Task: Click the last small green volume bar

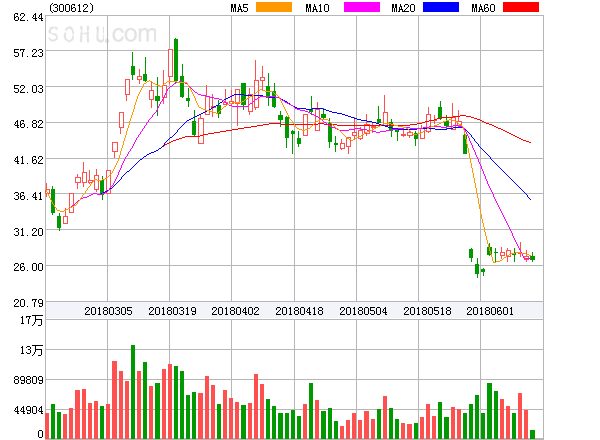Action: pyautogui.click(x=532, y=434)
